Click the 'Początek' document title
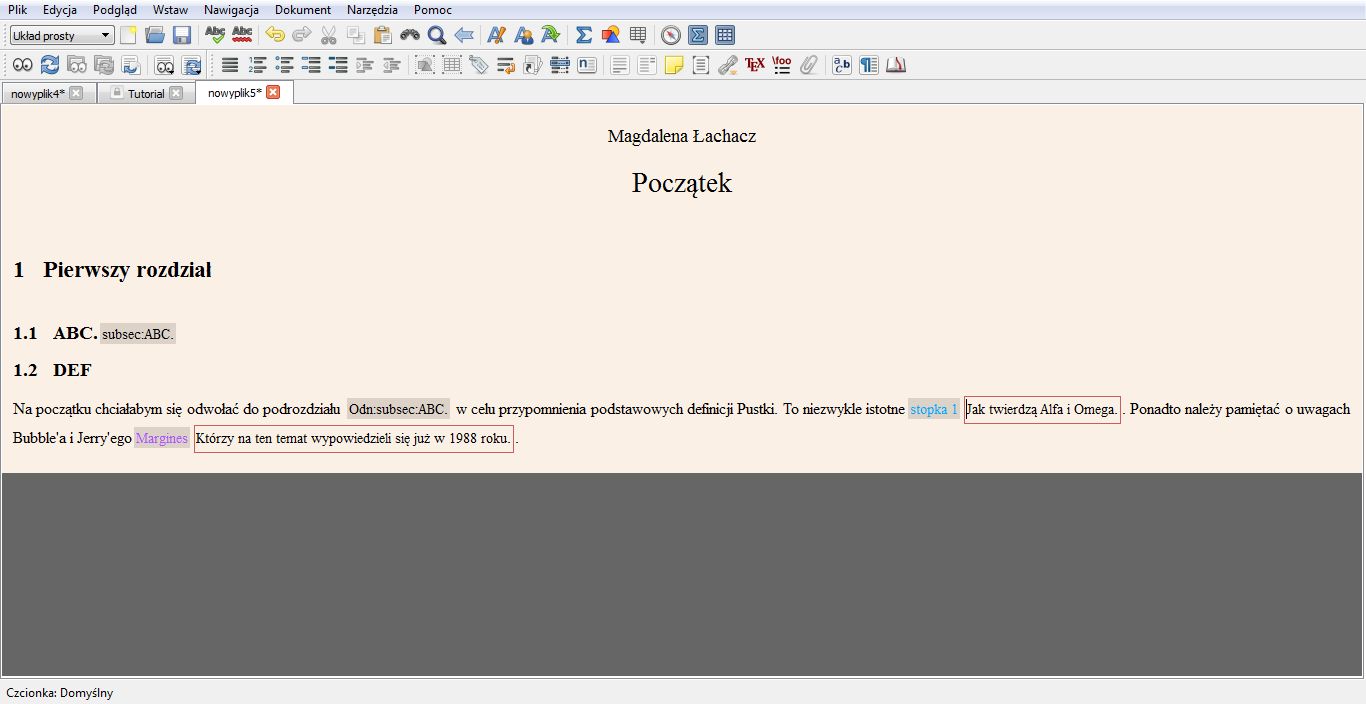This screenshot has width=1366, height=704. coord(682,183)
